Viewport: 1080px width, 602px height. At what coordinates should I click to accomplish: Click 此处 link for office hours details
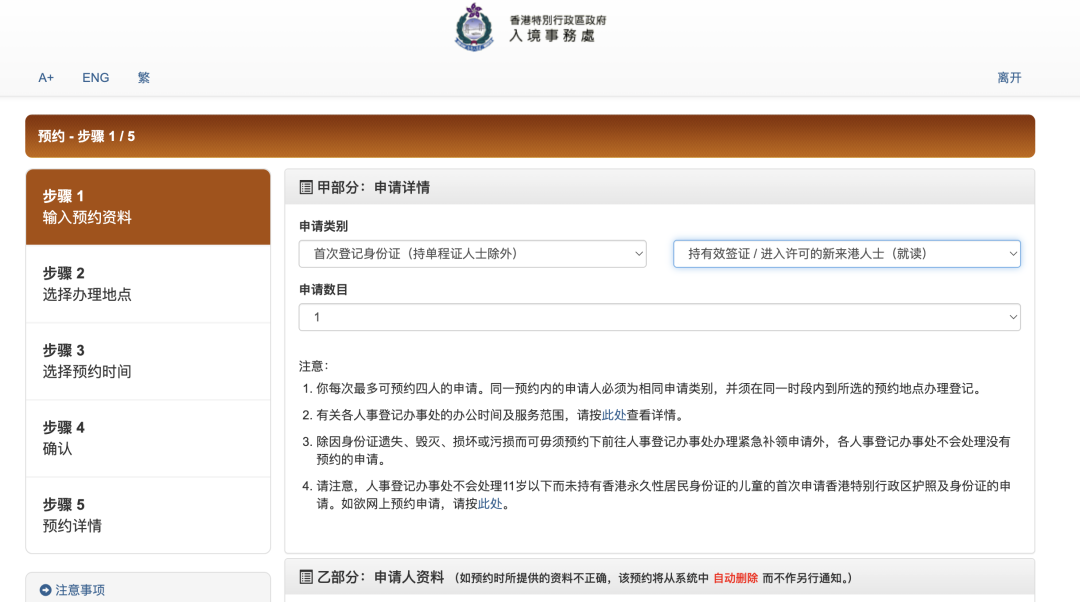(x=614, y=415)
